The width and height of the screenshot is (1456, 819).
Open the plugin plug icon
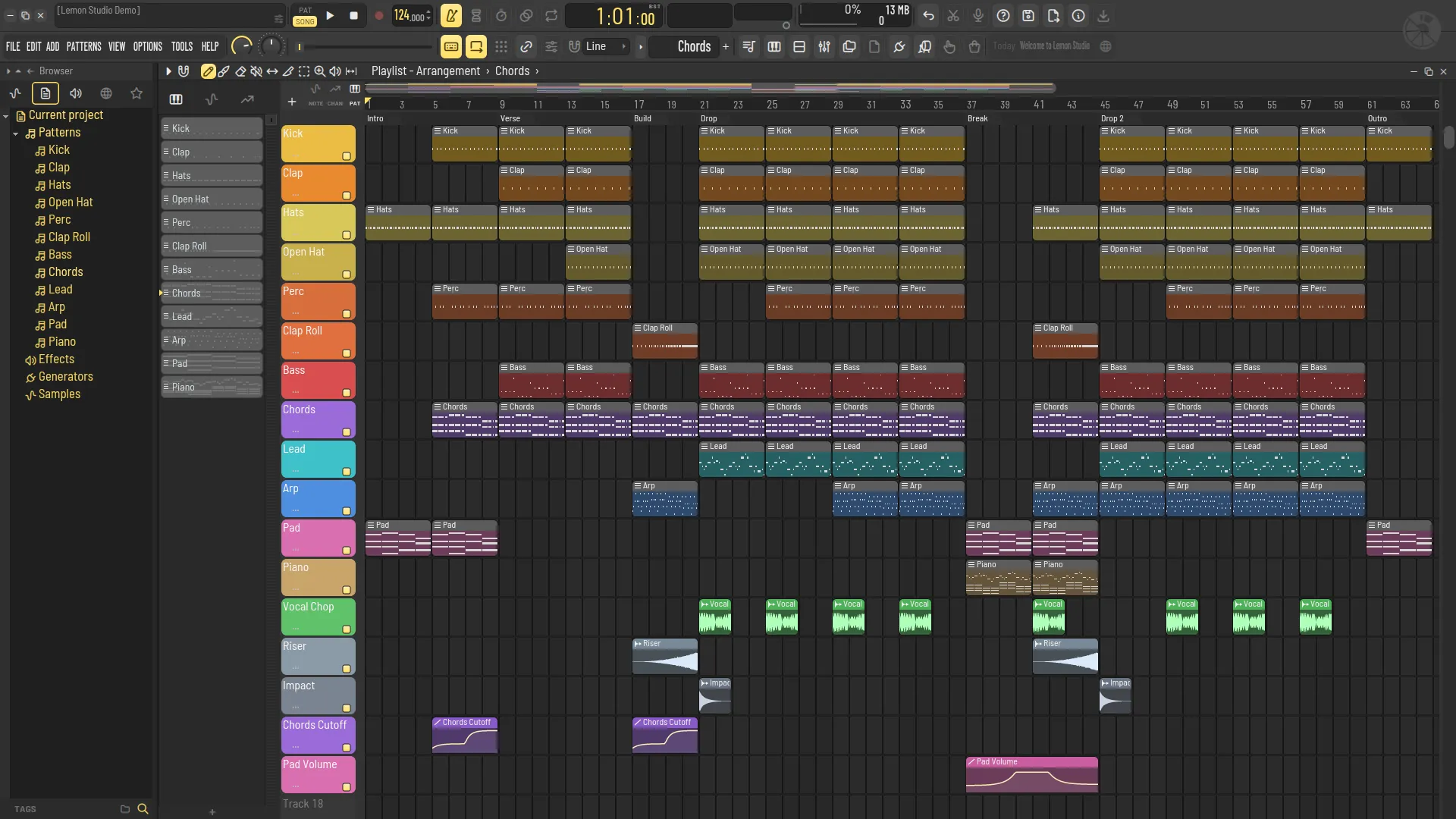click(x=899, y=47)
